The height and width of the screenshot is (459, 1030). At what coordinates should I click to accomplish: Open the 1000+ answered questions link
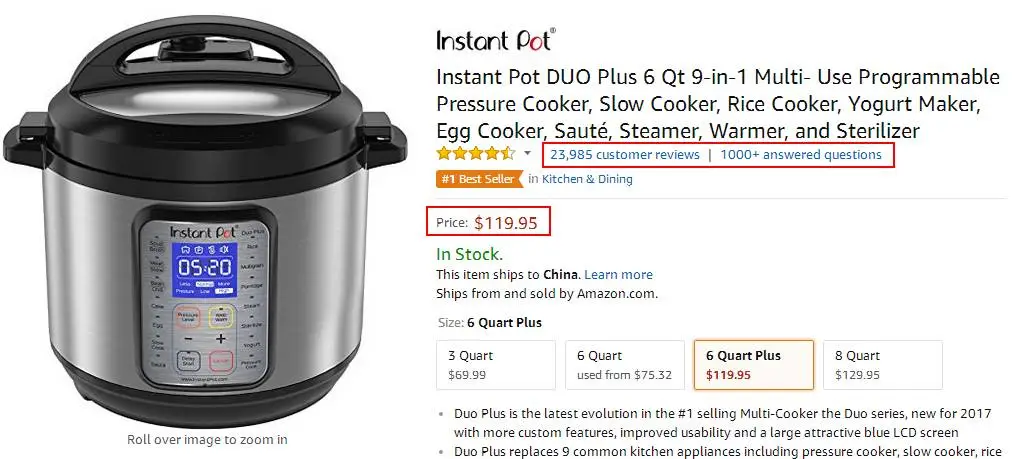tap(801, 155)
